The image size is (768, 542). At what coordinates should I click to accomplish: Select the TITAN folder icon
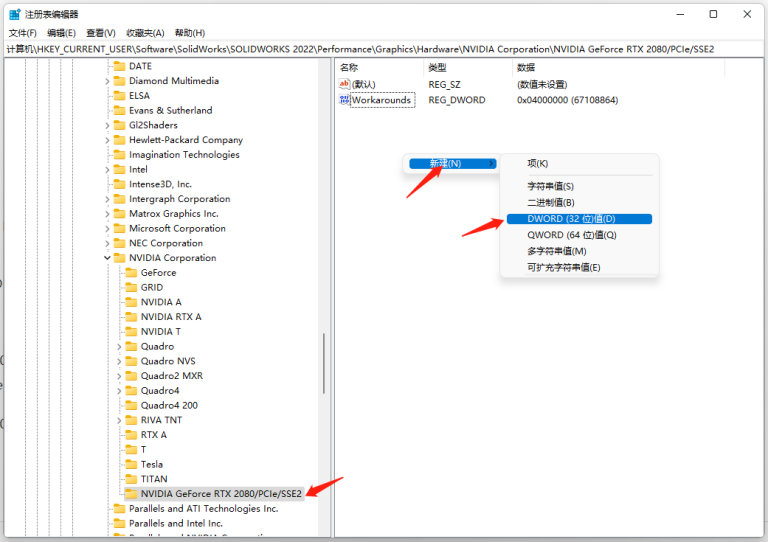coord(131,479)
